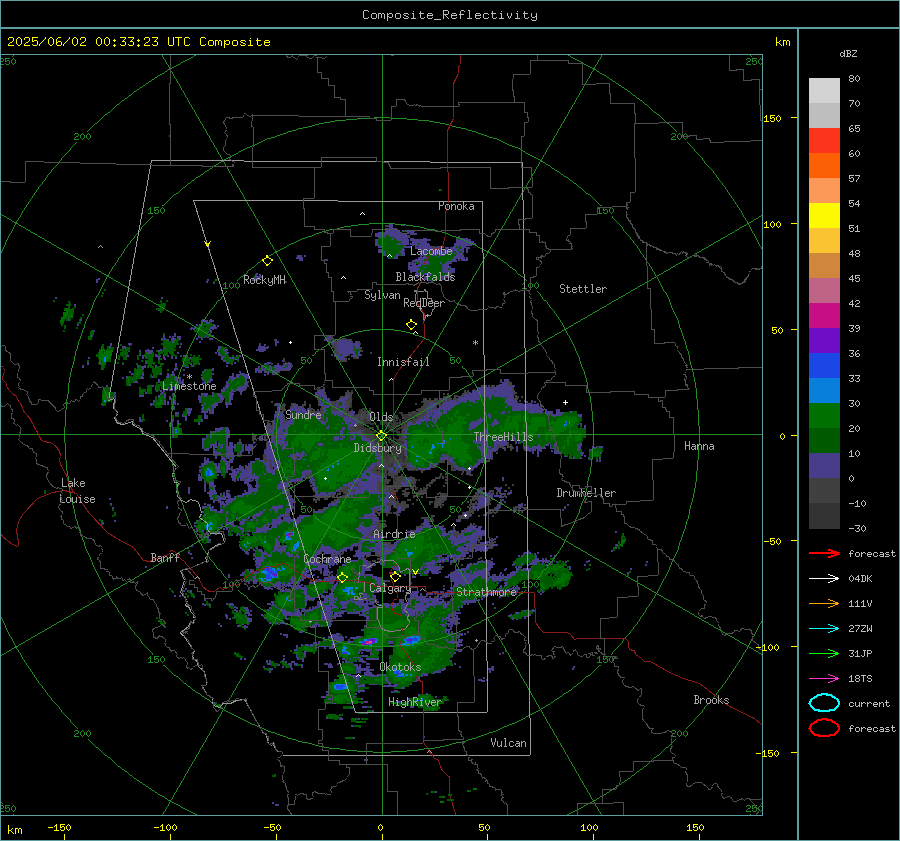Image resolution: width=900 pixels, height=841 pixels.
Task: Click the Blackfalds city label
Action: click(425, 277)
